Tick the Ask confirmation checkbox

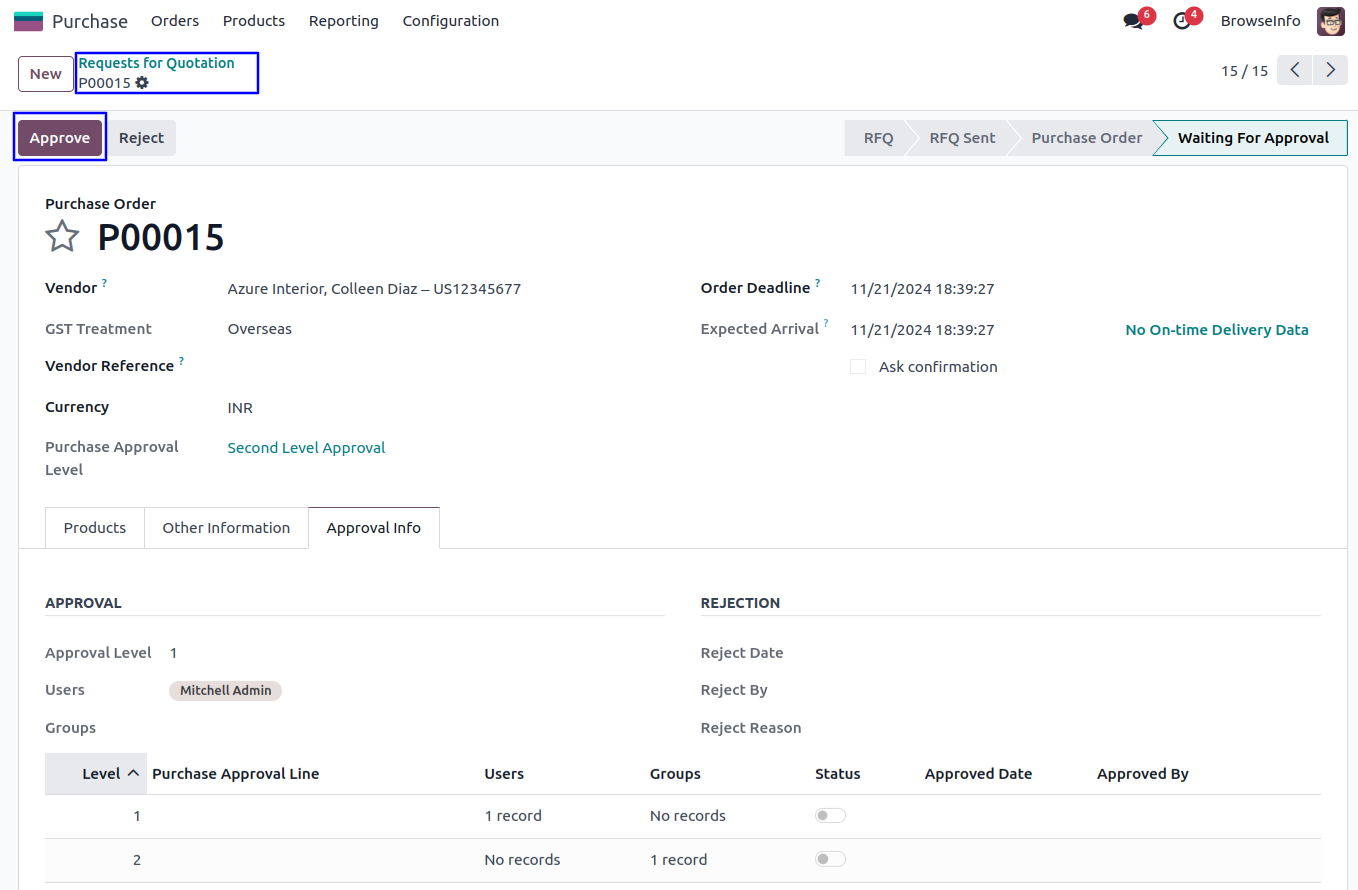(x=858, y=367)
